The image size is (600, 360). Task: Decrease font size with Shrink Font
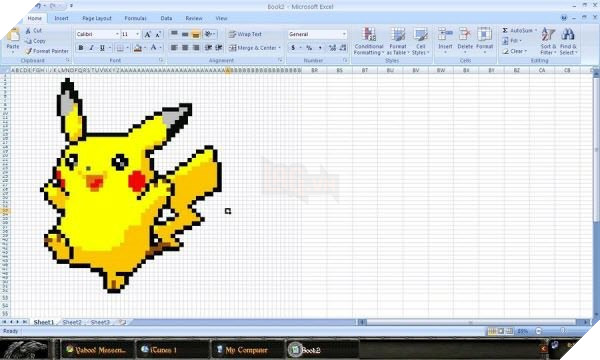point(158,34)
